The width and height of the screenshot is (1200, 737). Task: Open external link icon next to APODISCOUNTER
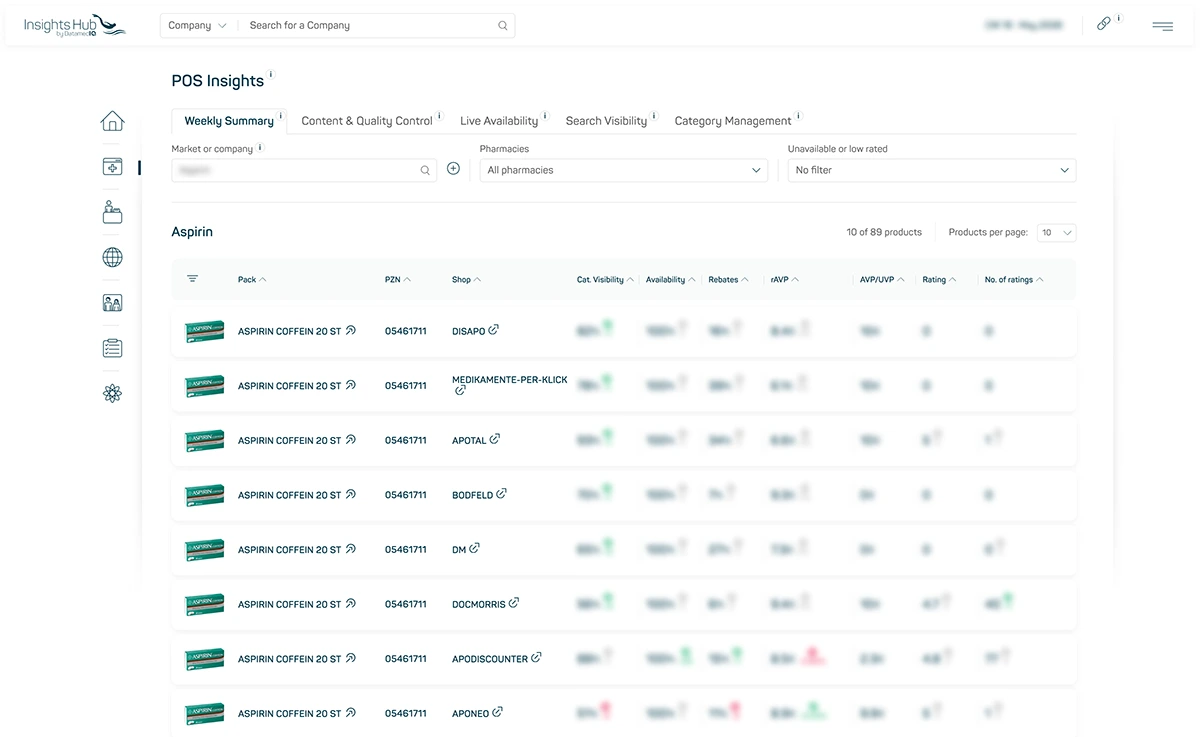pos(536,658)
